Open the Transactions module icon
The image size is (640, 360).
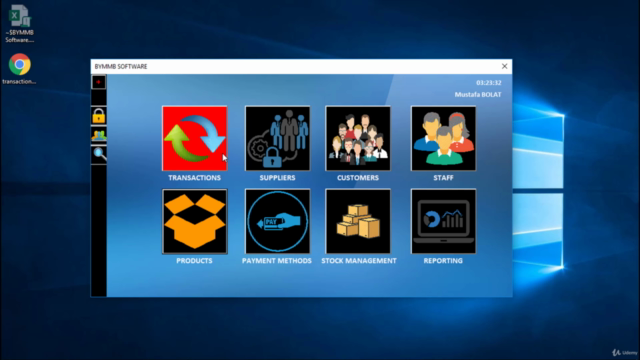pyautogui.click(x=195, y=138)
